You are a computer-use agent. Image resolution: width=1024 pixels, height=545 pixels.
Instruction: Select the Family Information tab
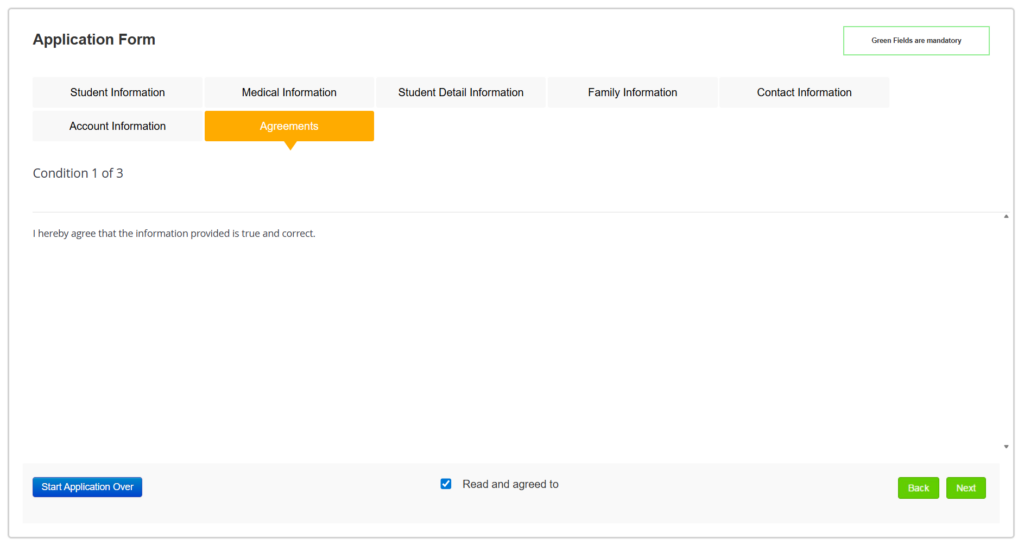(x=632, y=92)
